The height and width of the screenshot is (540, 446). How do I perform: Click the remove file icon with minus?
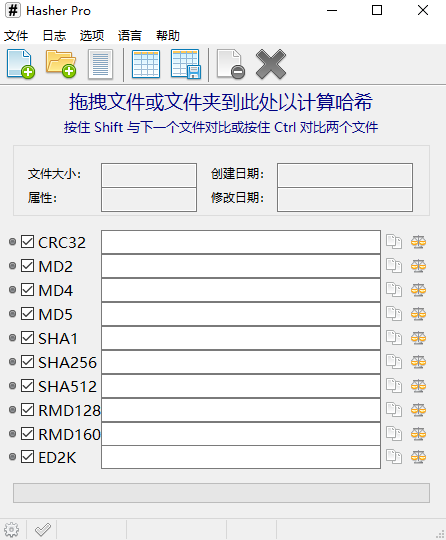coord(231,64)
